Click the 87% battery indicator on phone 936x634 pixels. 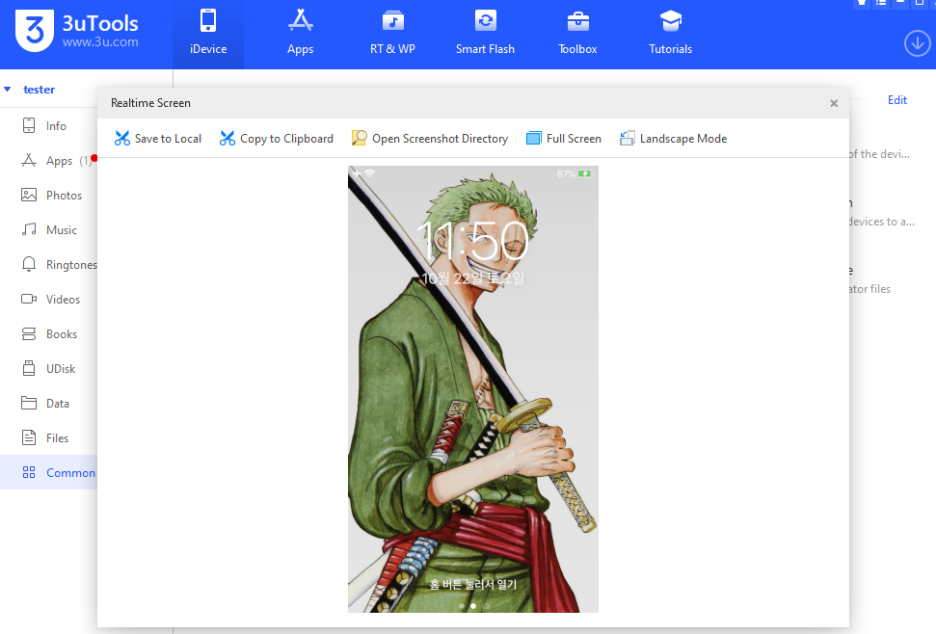[x=574, y=174]
